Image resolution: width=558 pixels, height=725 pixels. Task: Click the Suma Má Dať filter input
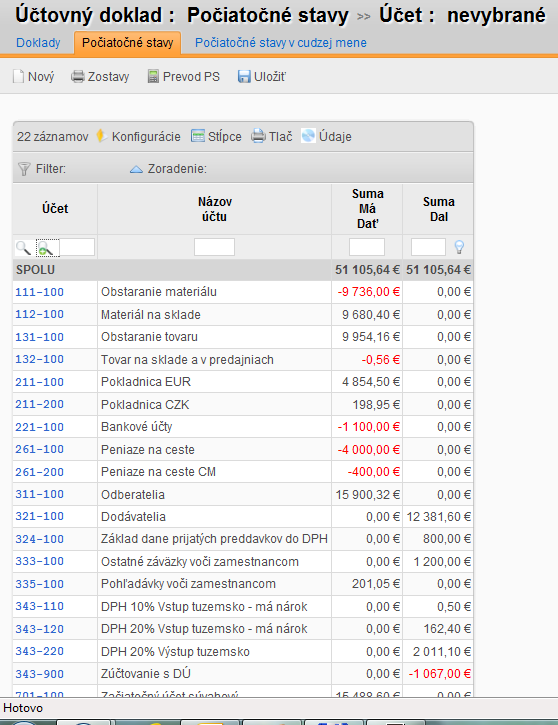367,247
